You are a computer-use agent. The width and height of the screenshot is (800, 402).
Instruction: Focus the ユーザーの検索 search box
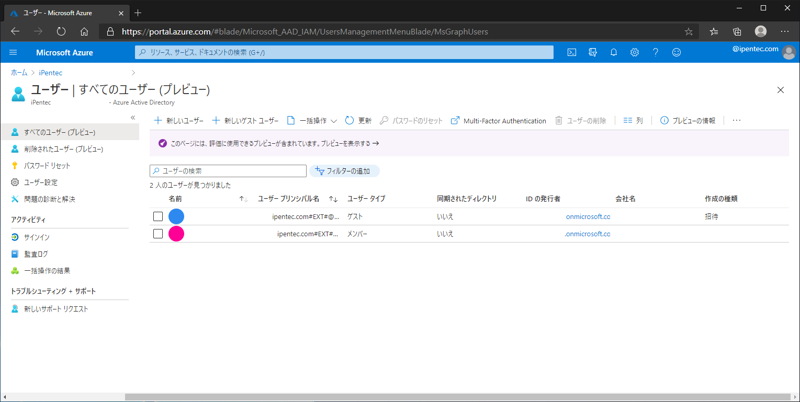point(228,171)
